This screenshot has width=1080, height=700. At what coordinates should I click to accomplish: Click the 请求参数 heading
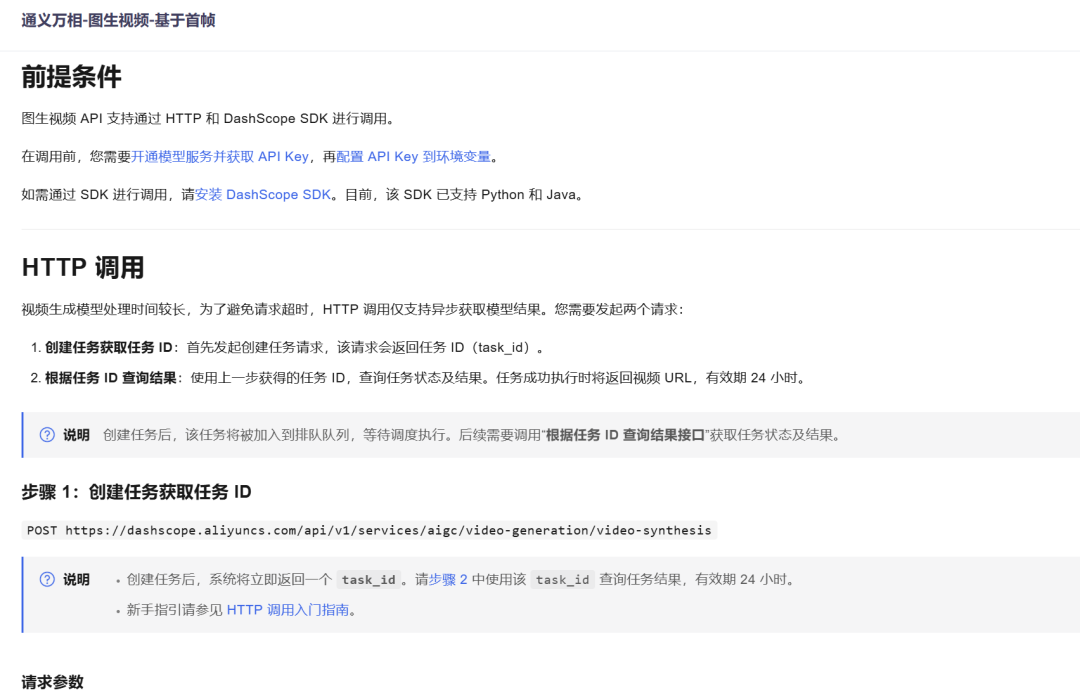[52, 682]
